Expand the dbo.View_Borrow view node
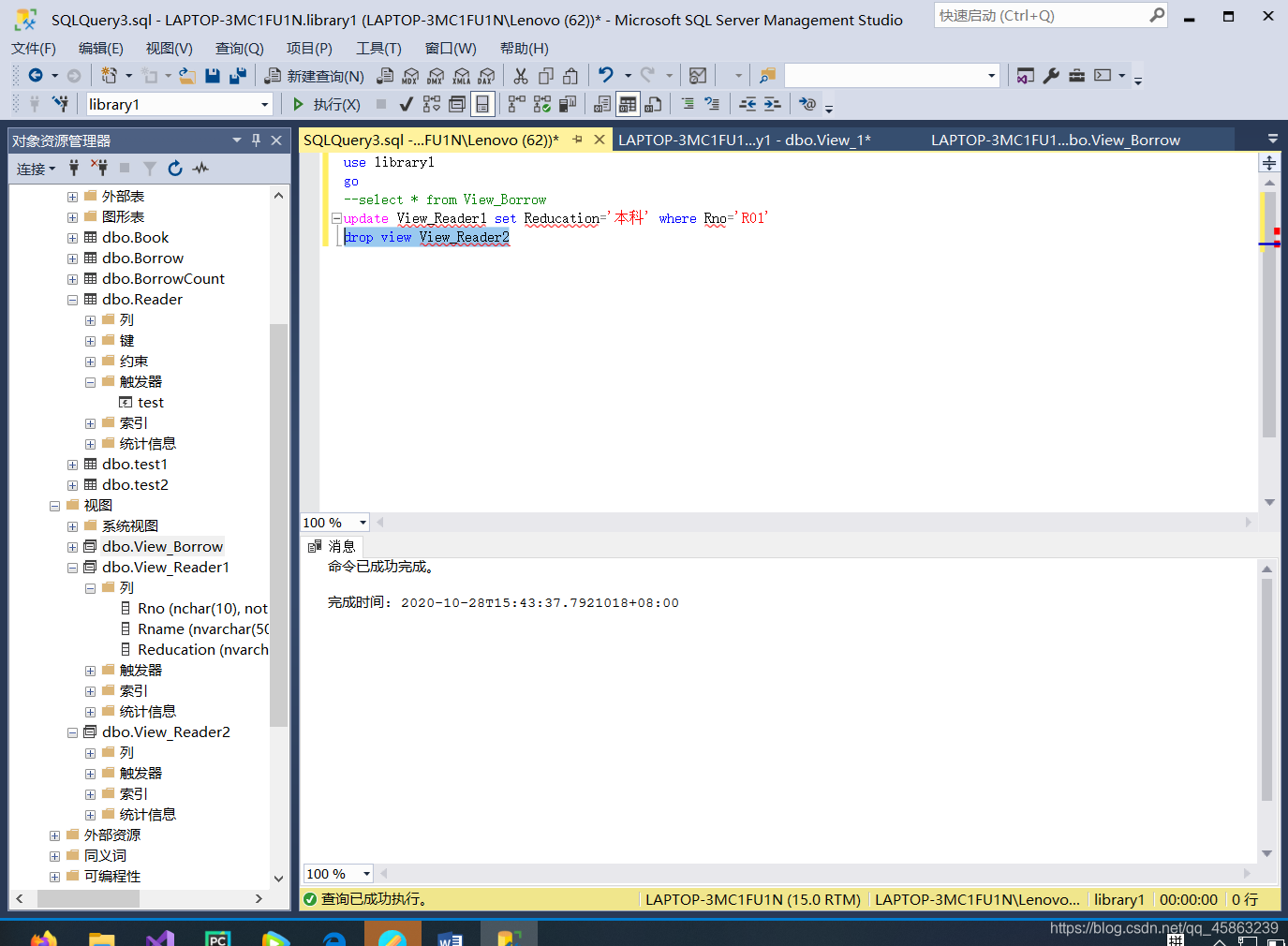Screen dimensions: 1288x946 [x=73, y=547]
